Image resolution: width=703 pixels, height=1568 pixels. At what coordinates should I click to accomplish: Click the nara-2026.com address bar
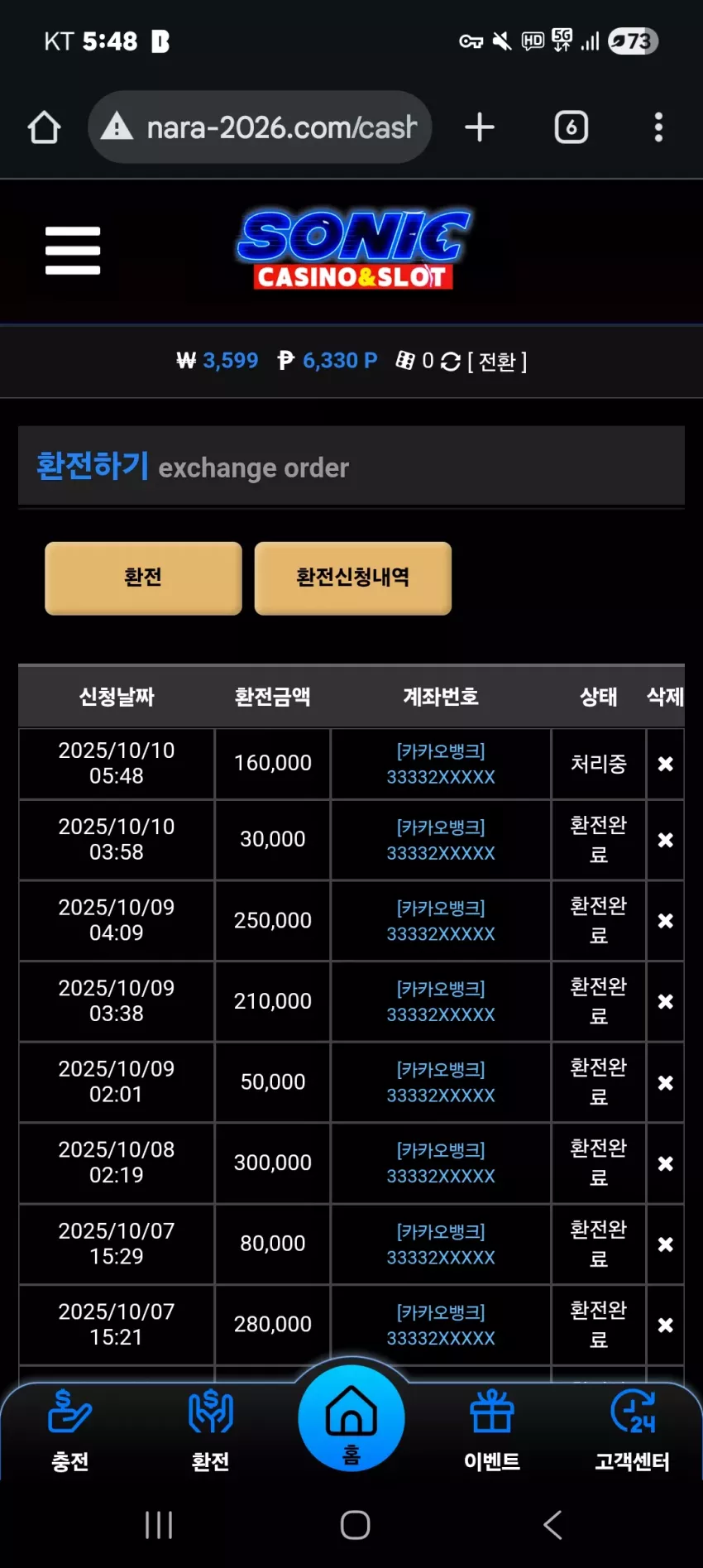click(x=260, y=127)
